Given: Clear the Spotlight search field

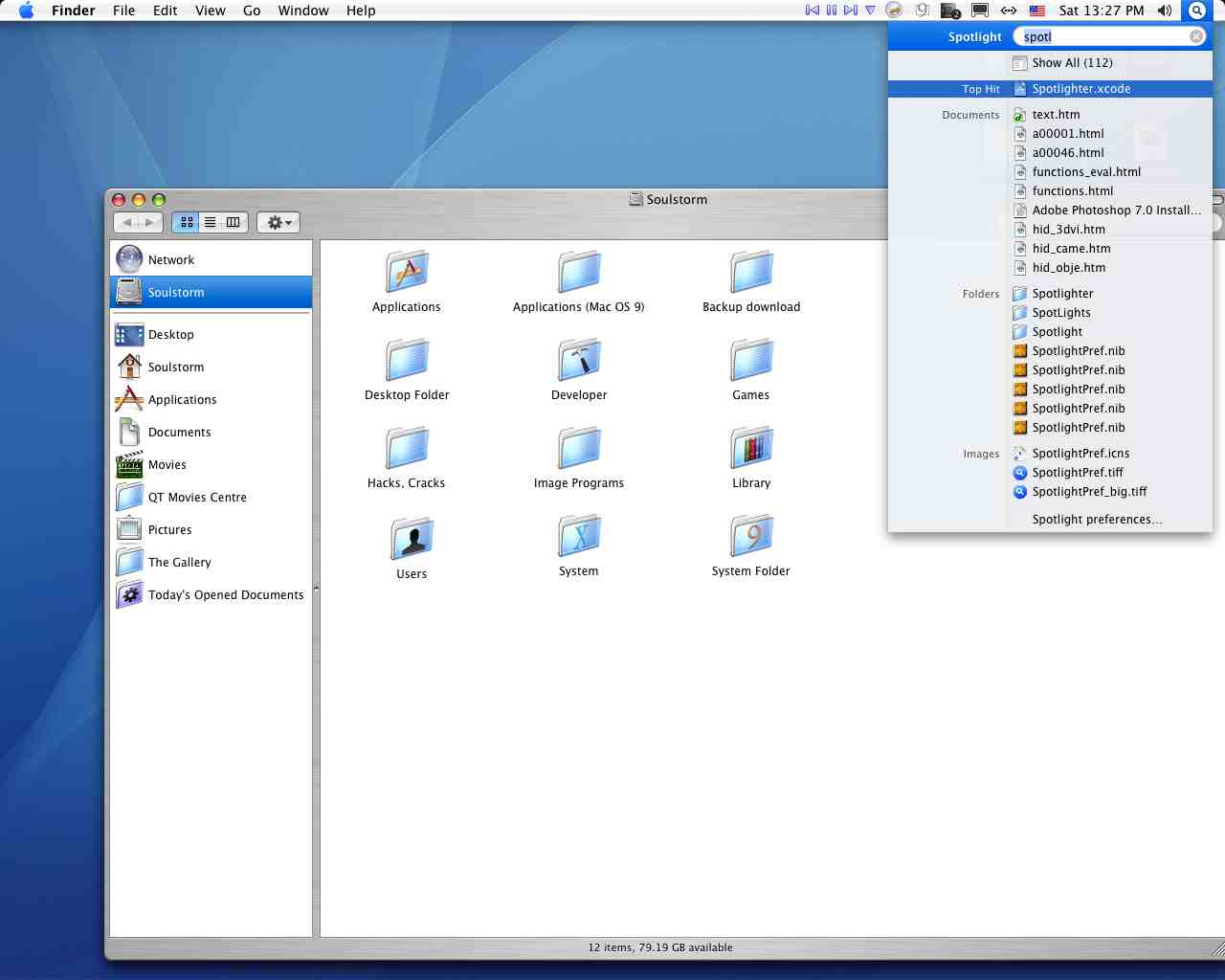Looking at the screenshot, I should point(1196,36).
